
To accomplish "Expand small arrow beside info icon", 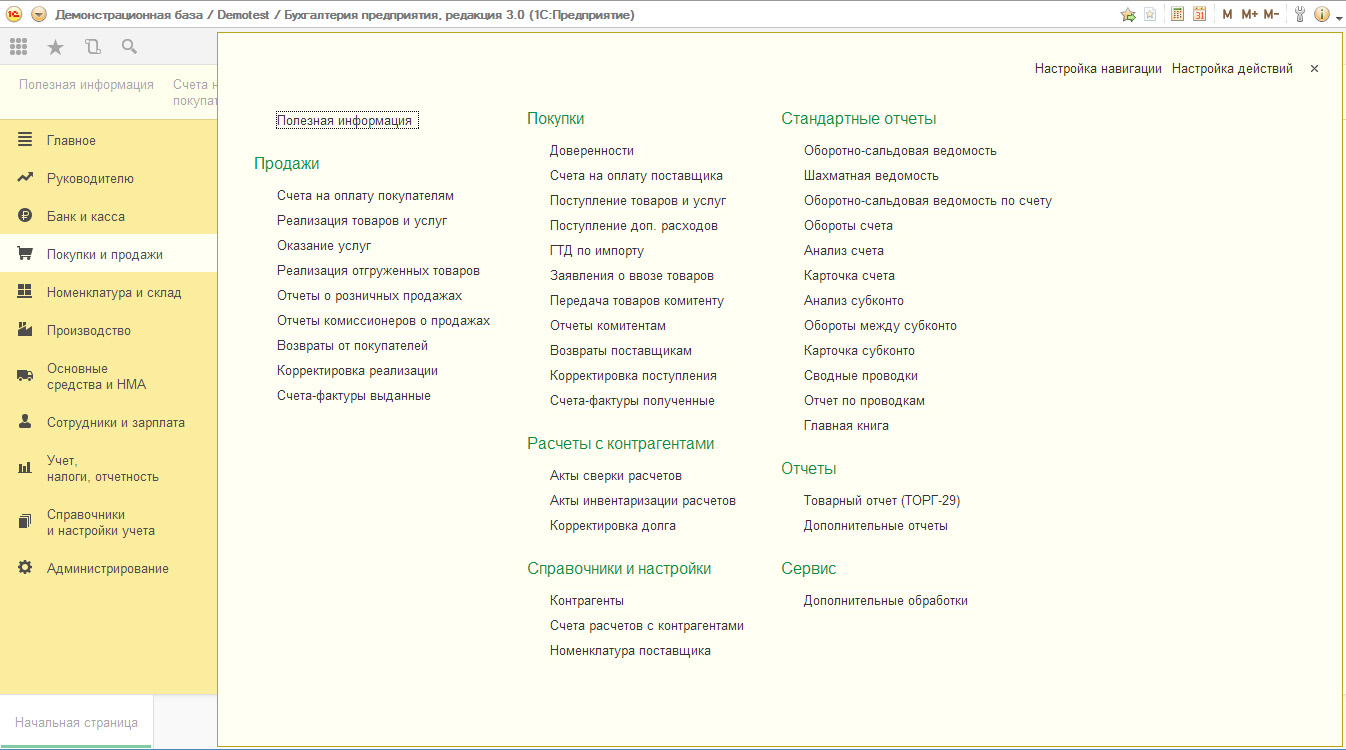I will pos(1339,17).
